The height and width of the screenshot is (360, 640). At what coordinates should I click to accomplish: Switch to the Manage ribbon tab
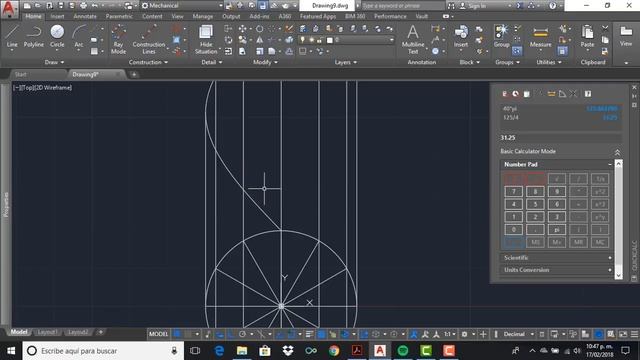pyautogui.click(x=203, y=16)
